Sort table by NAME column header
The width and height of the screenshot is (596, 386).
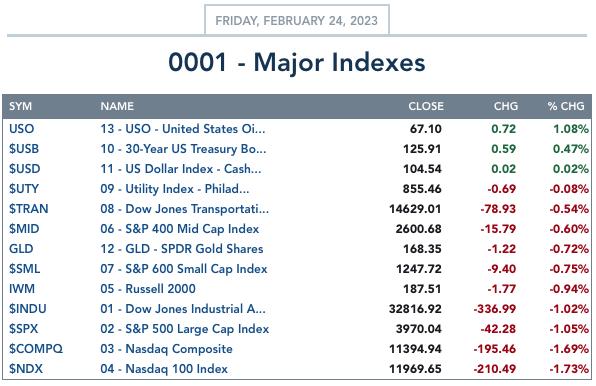(117, 106)
